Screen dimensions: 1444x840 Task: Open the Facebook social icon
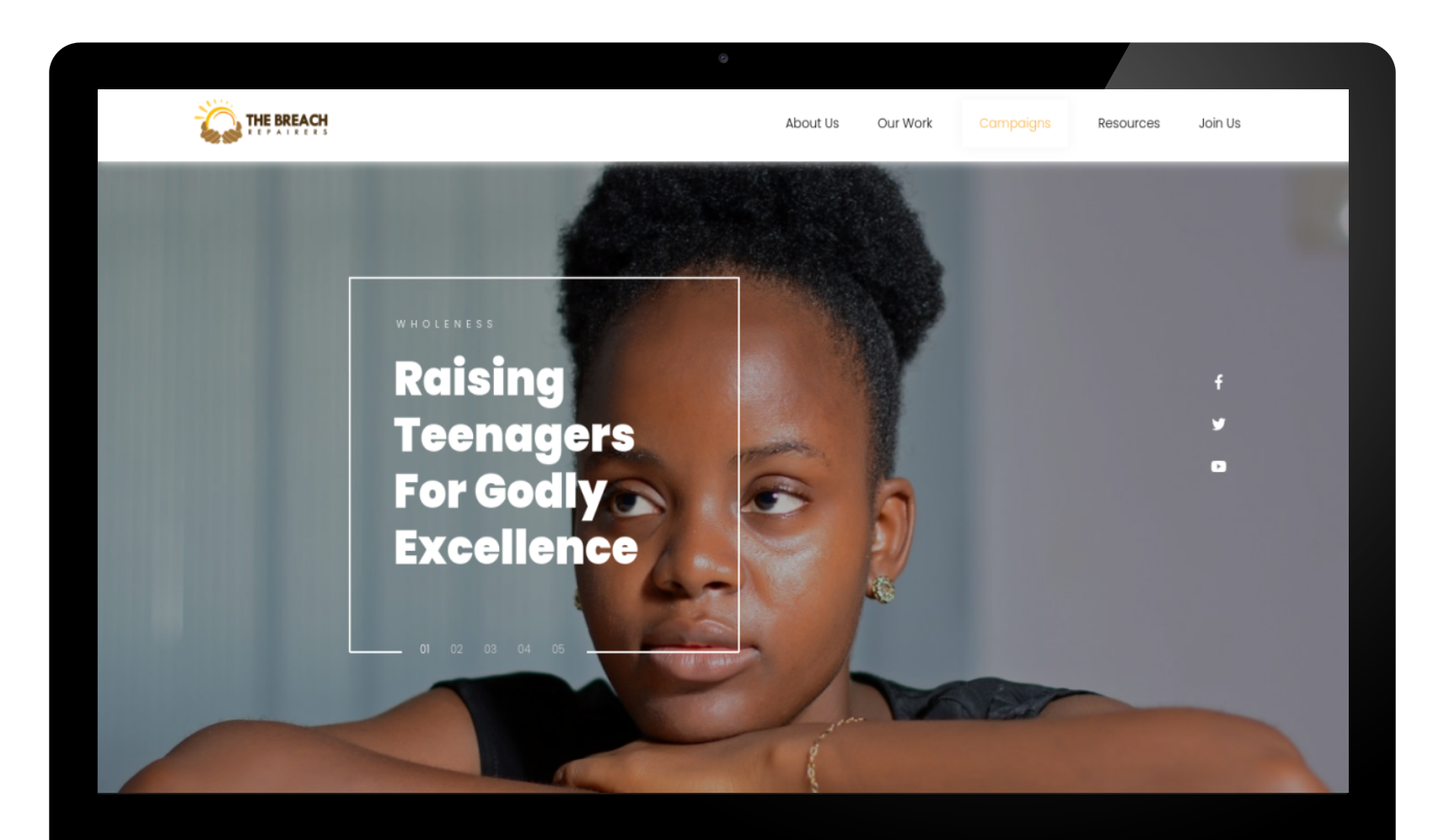pos(1218,383)
